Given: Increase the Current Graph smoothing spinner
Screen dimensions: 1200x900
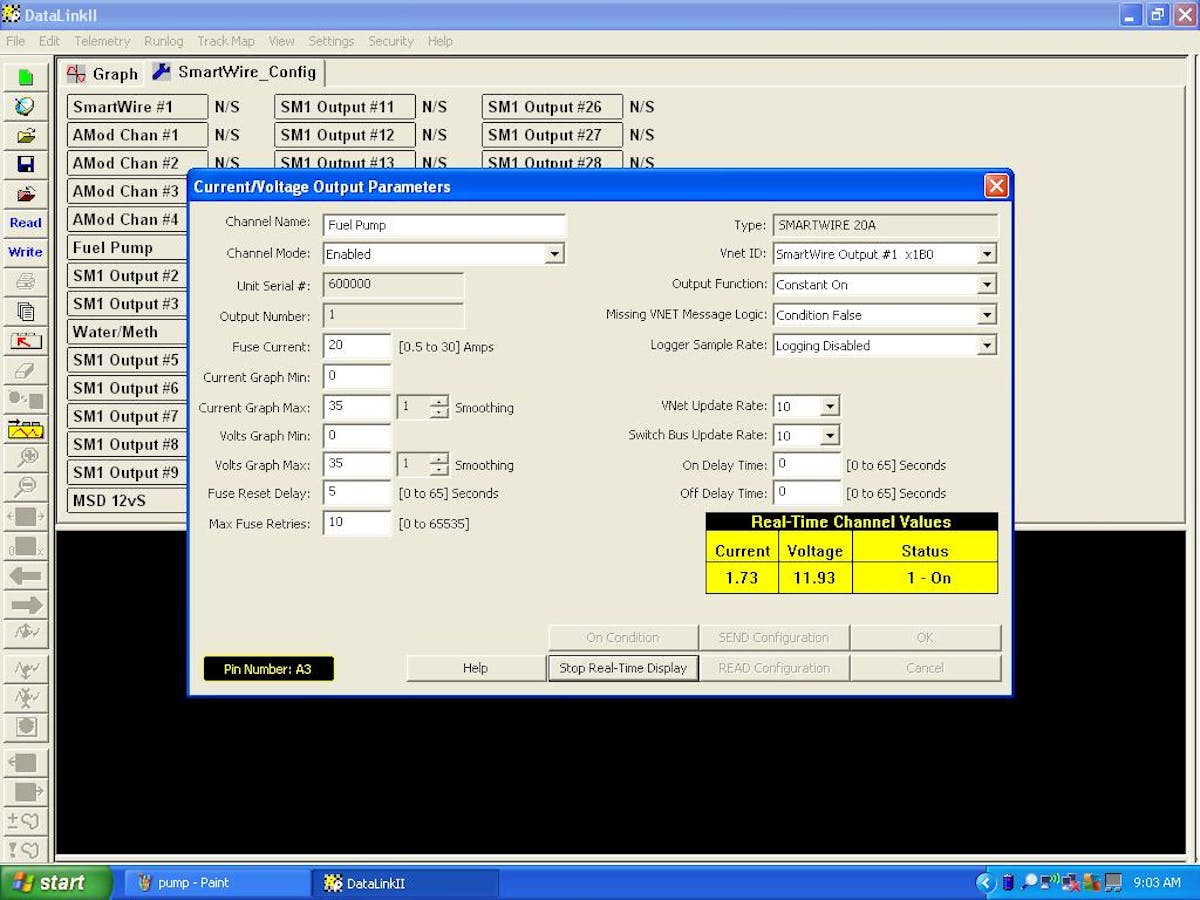Looking at the screenshot, I should click(x=439, y=402).
